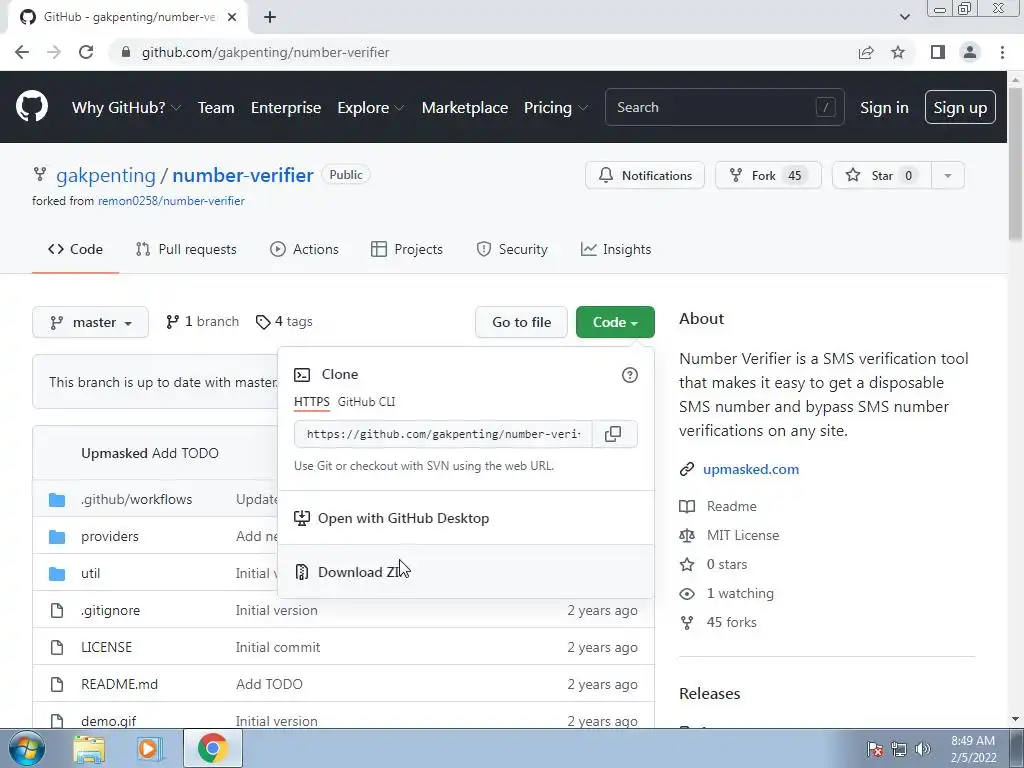
Task: Click the 1 branch link
Action: pos(202,322)
